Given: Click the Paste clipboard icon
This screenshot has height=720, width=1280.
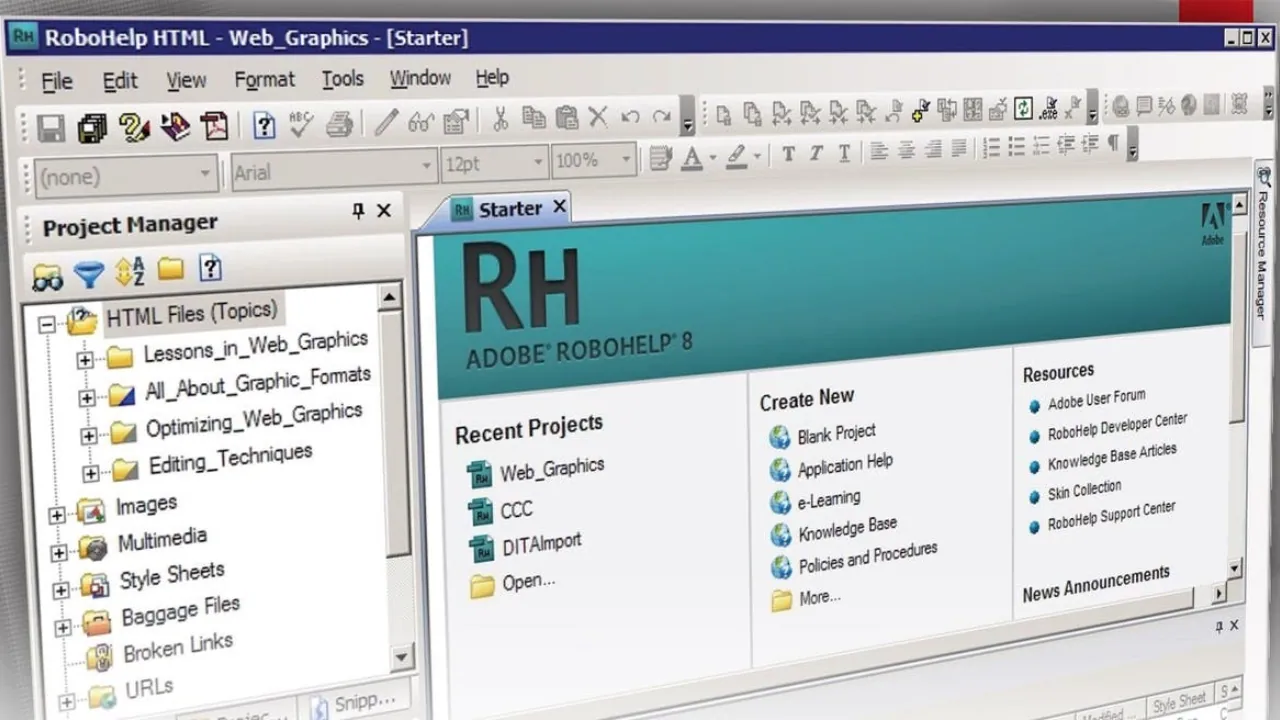Looking at the screenshot, I should [x=566, y=118].
